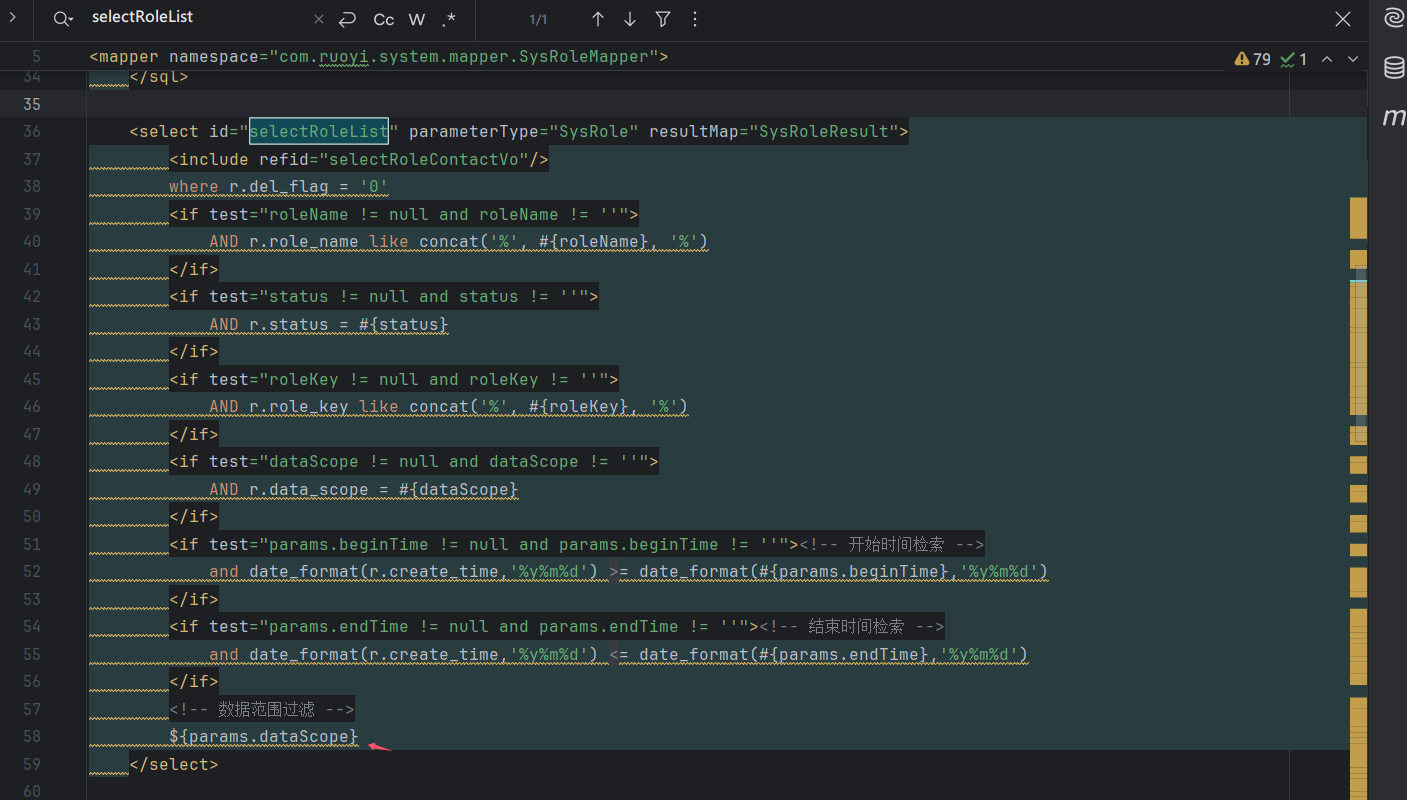The height and width of the screenshot is (800, 1407).
Task: Click parameterType="SysRole" attribute
Action: (x=524, y=131)
